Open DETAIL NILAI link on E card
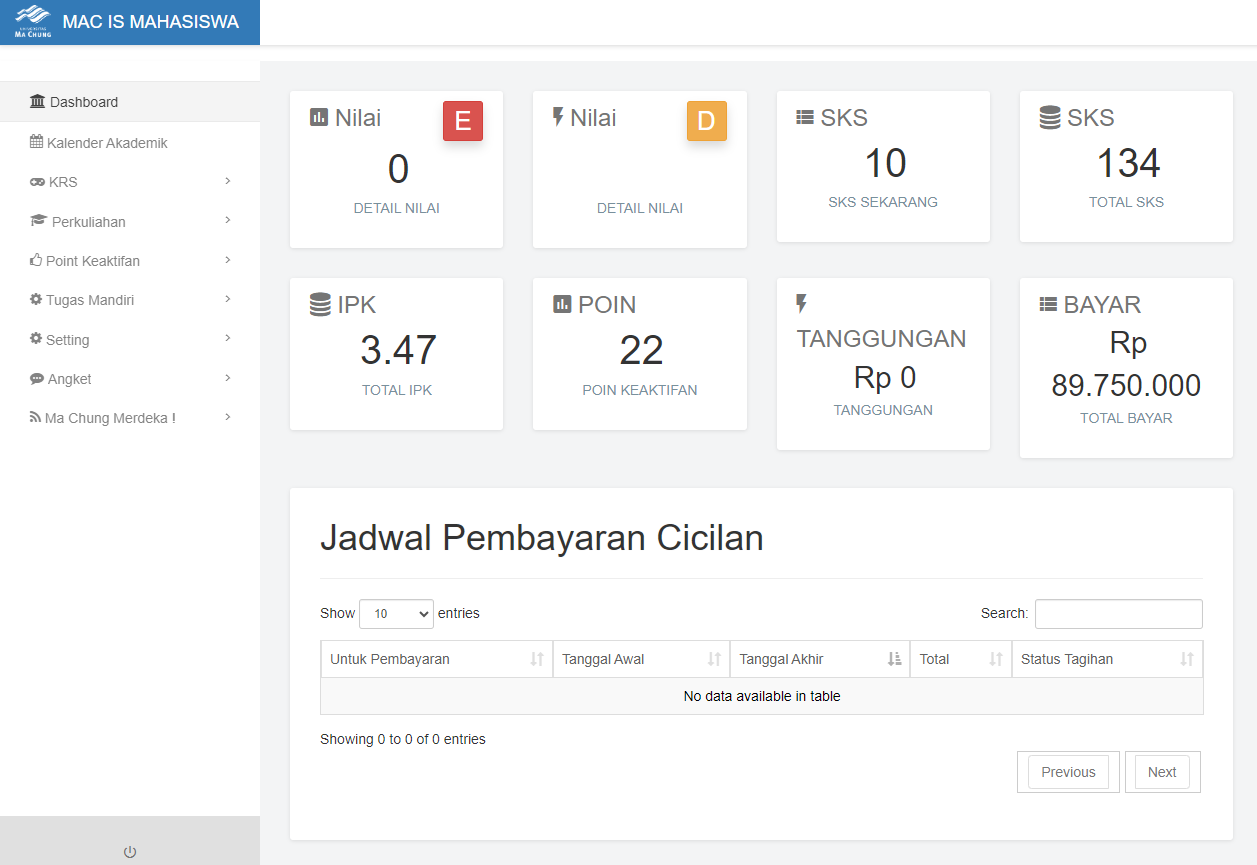 pyautogui.click(x=397, y=208)
